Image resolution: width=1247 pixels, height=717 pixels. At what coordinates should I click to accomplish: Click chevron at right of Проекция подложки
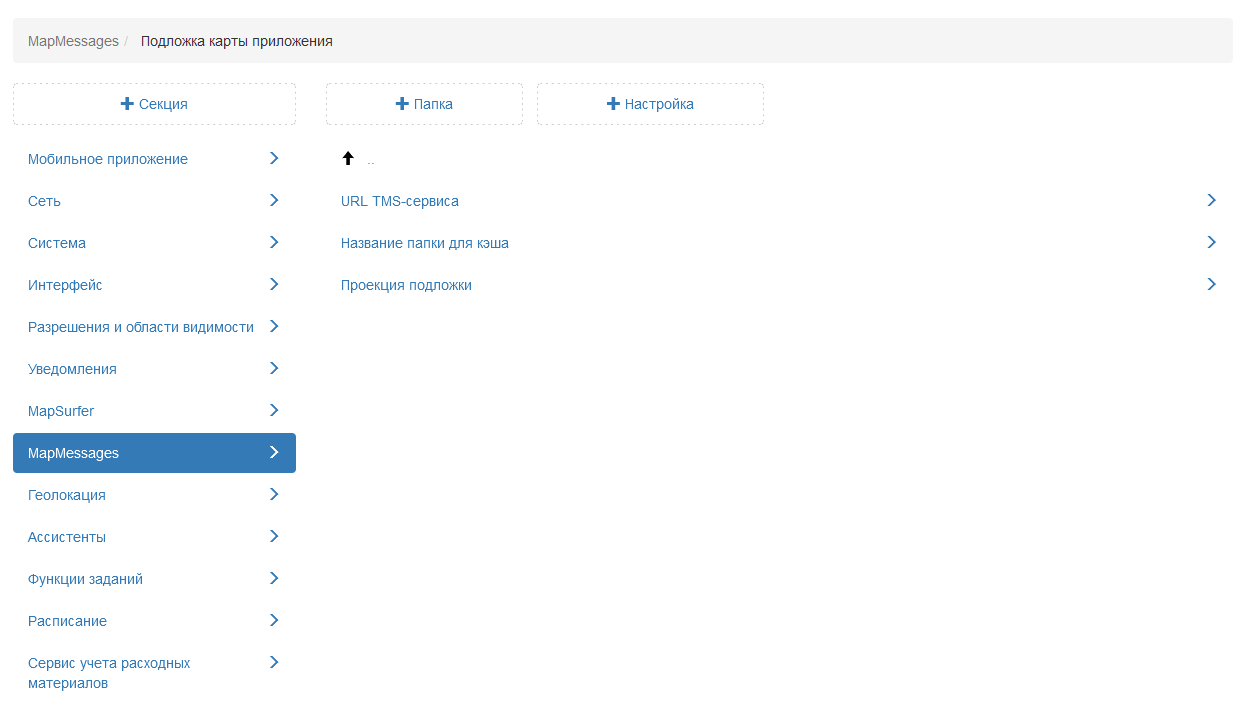[x=1211, y=284]
